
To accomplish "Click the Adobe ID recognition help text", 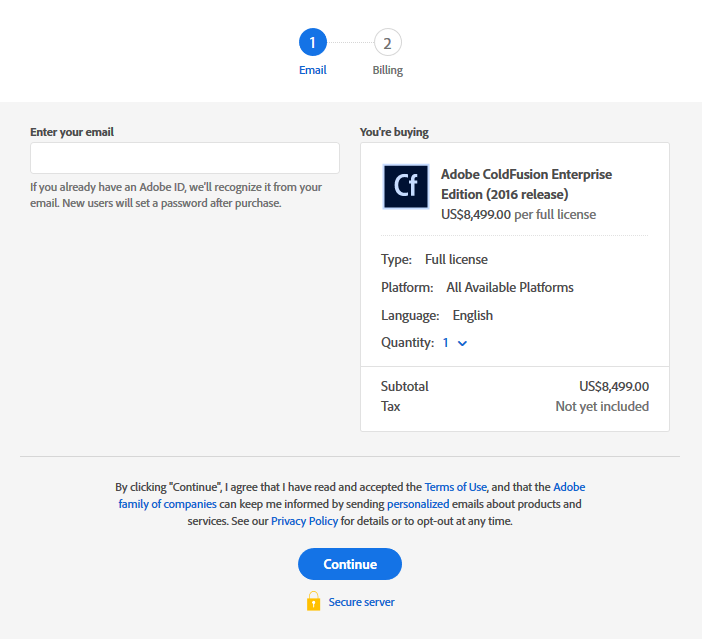I will (176, 195).
